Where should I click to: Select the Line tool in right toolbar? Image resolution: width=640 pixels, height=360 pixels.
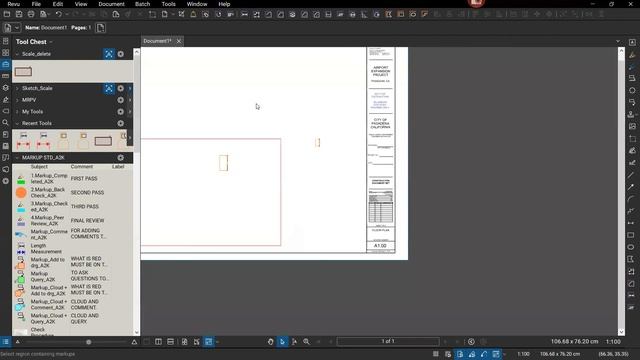click(631, 175)
